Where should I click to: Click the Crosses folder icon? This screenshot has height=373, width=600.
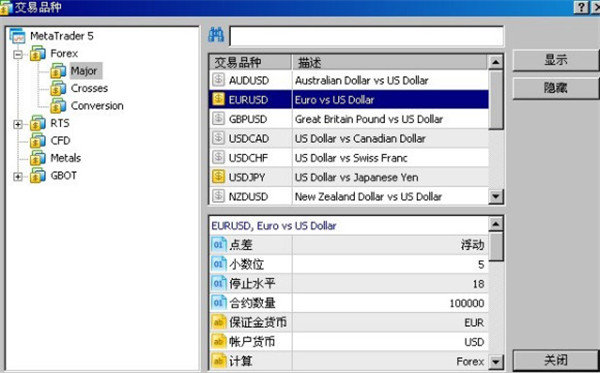[x=58, y=88]
